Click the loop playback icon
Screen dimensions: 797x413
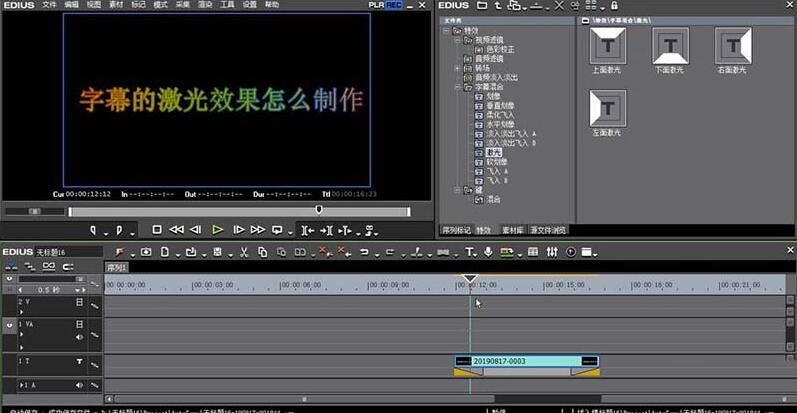[x=277, y=230]
